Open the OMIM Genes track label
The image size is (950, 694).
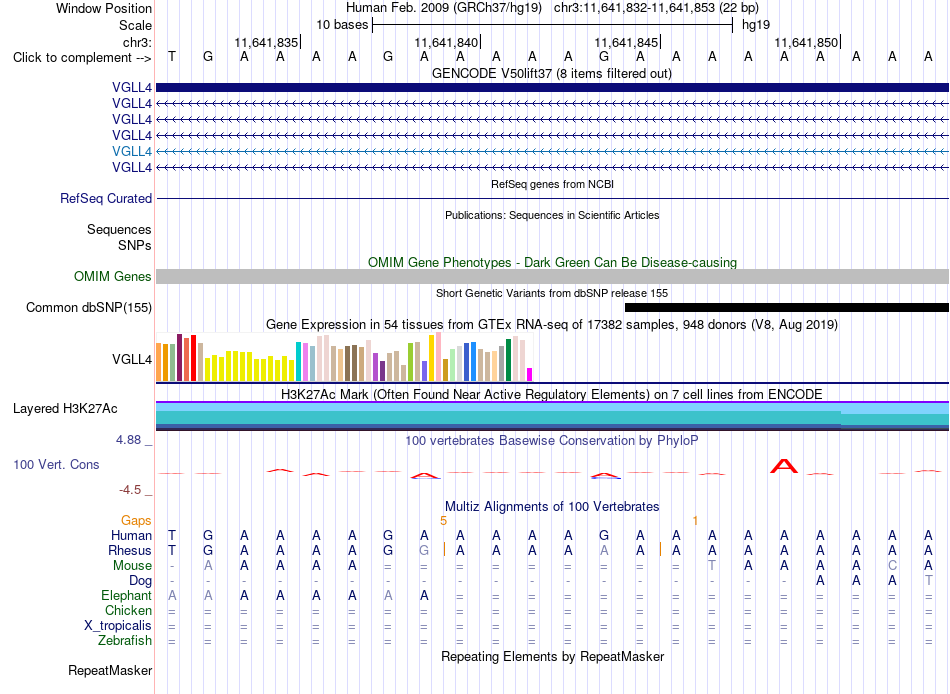point(113,276)
